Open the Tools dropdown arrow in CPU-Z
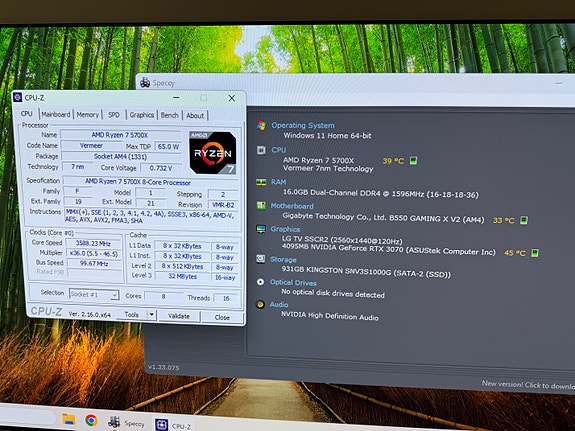Viewport: 575px width, 431px height. (x=151, y=315)
